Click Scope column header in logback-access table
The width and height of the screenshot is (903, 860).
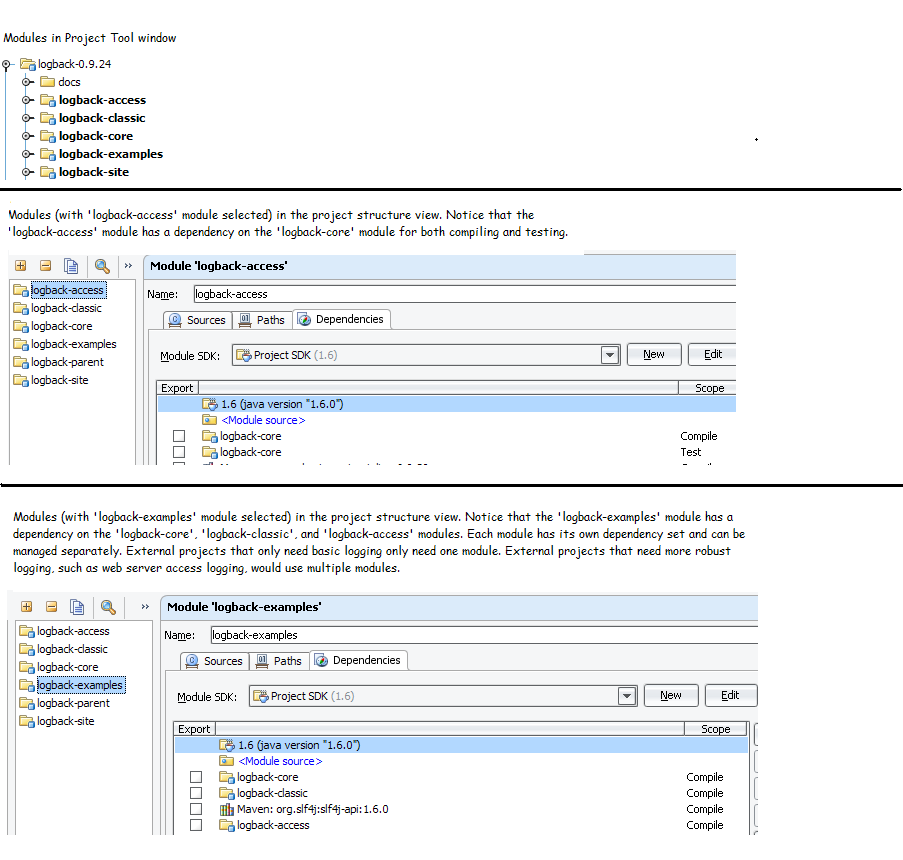(709, 388)
